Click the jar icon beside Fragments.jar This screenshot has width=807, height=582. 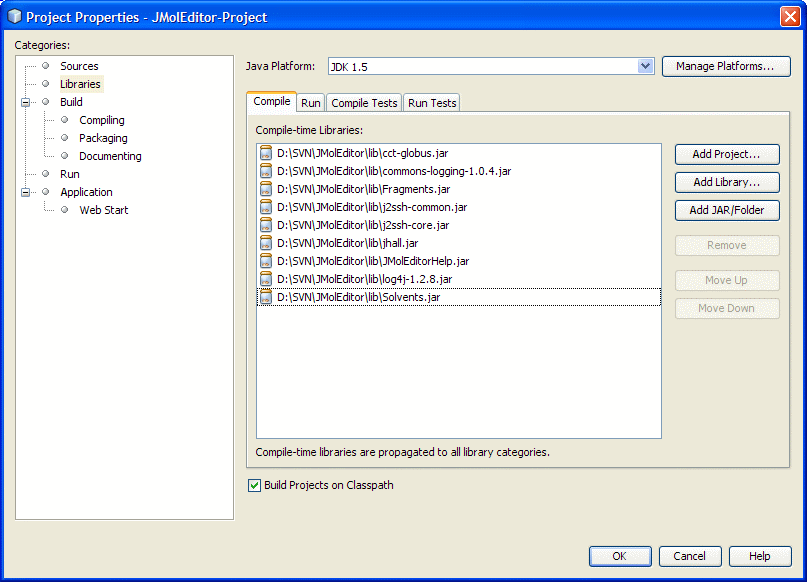(x=266, y=189)
